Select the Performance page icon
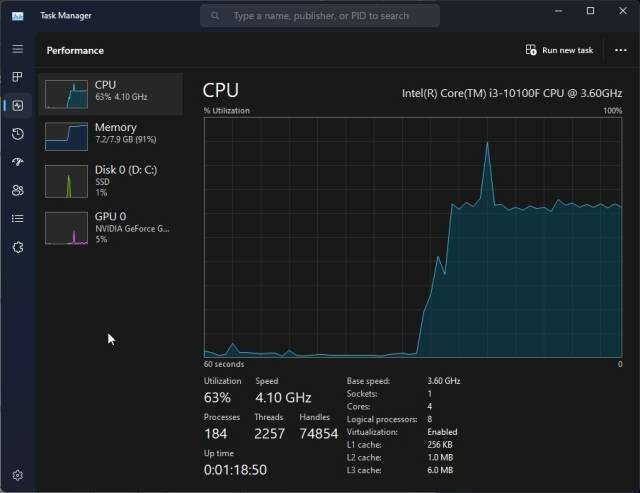The width and height of the screenshot is (640, 493). [x=17, y=105]
